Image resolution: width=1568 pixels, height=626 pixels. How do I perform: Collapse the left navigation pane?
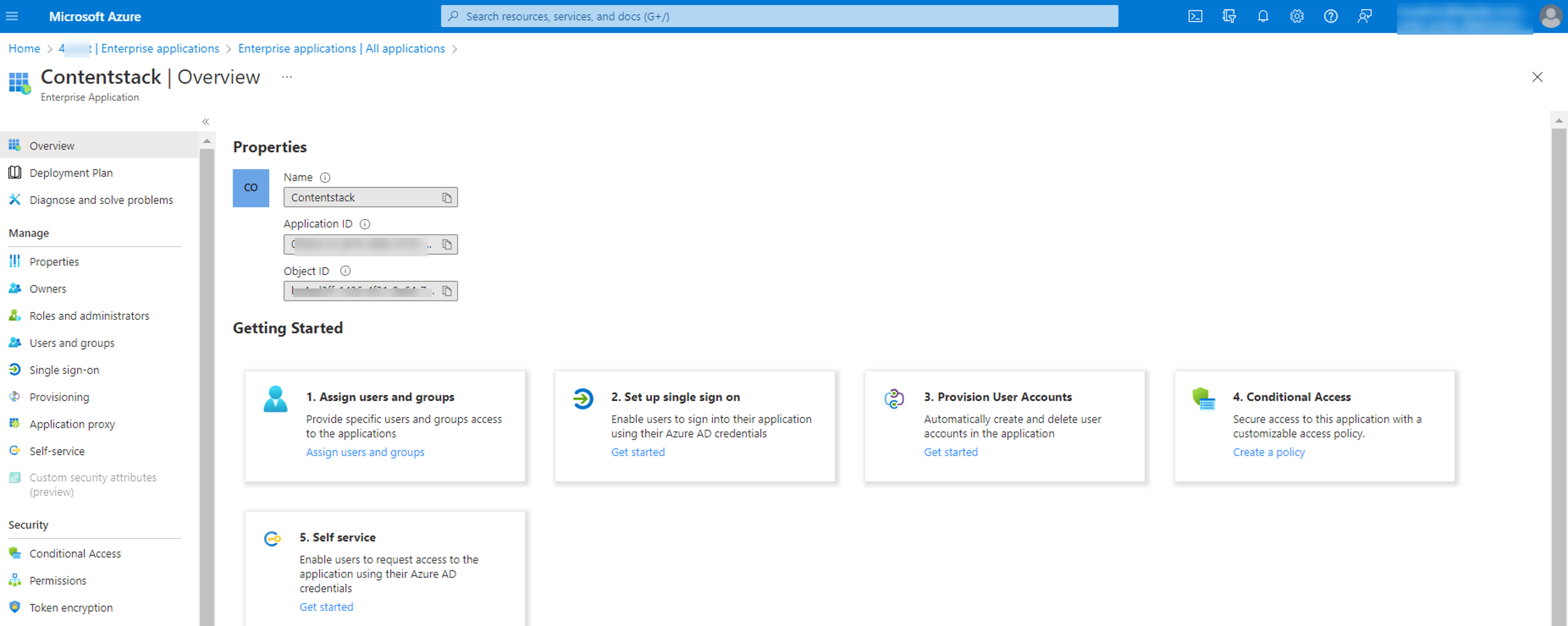[206, 122]
